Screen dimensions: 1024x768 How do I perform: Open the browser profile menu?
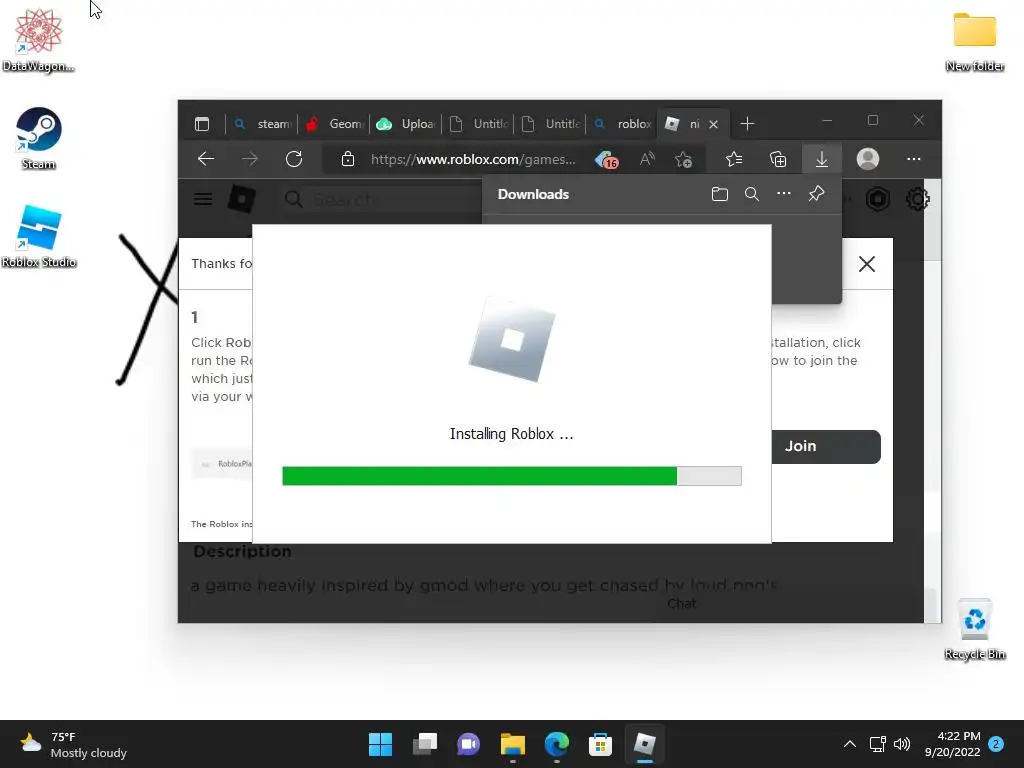[x=867, y=159]
